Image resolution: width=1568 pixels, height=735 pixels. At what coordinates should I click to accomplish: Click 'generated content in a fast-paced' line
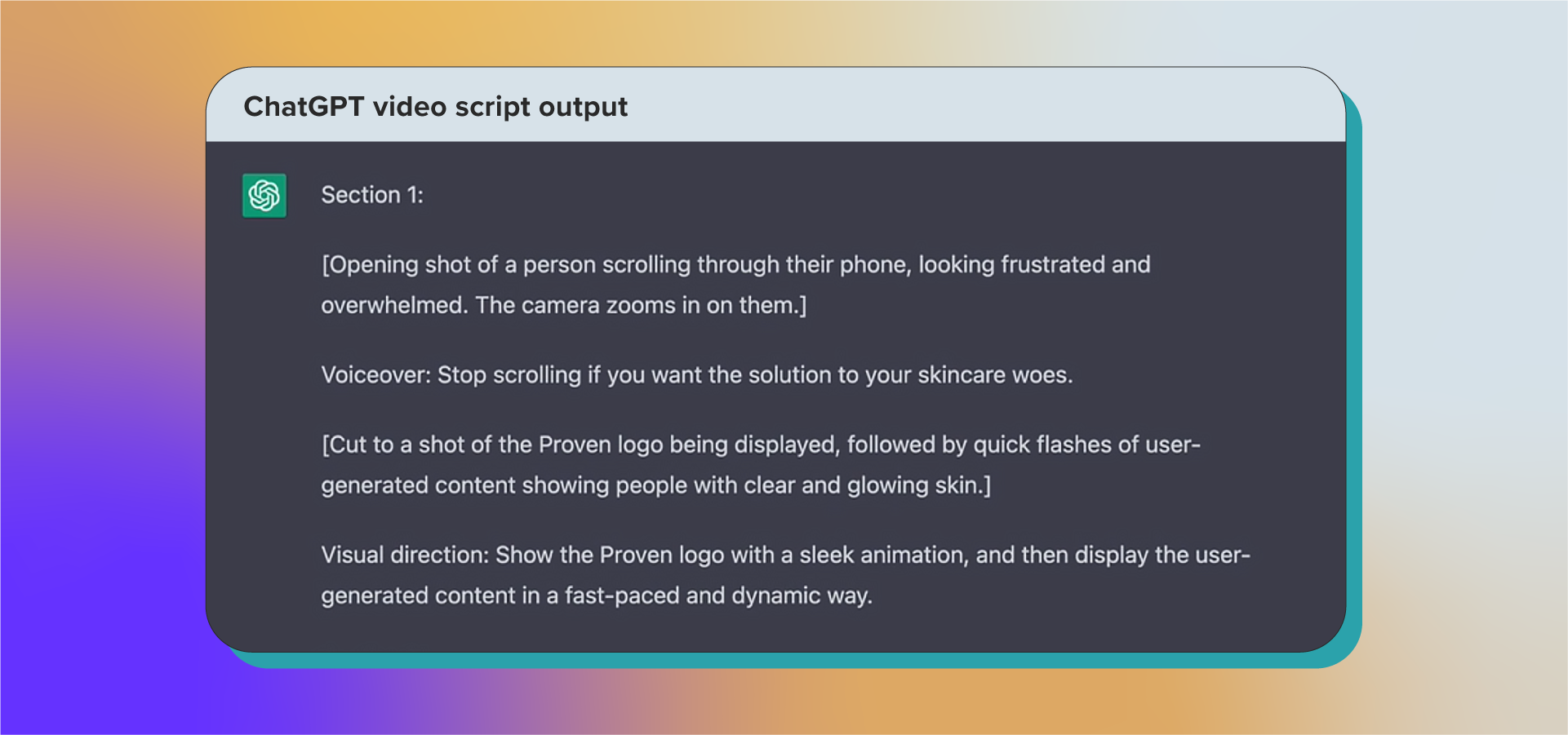click(x=597, y=596)
